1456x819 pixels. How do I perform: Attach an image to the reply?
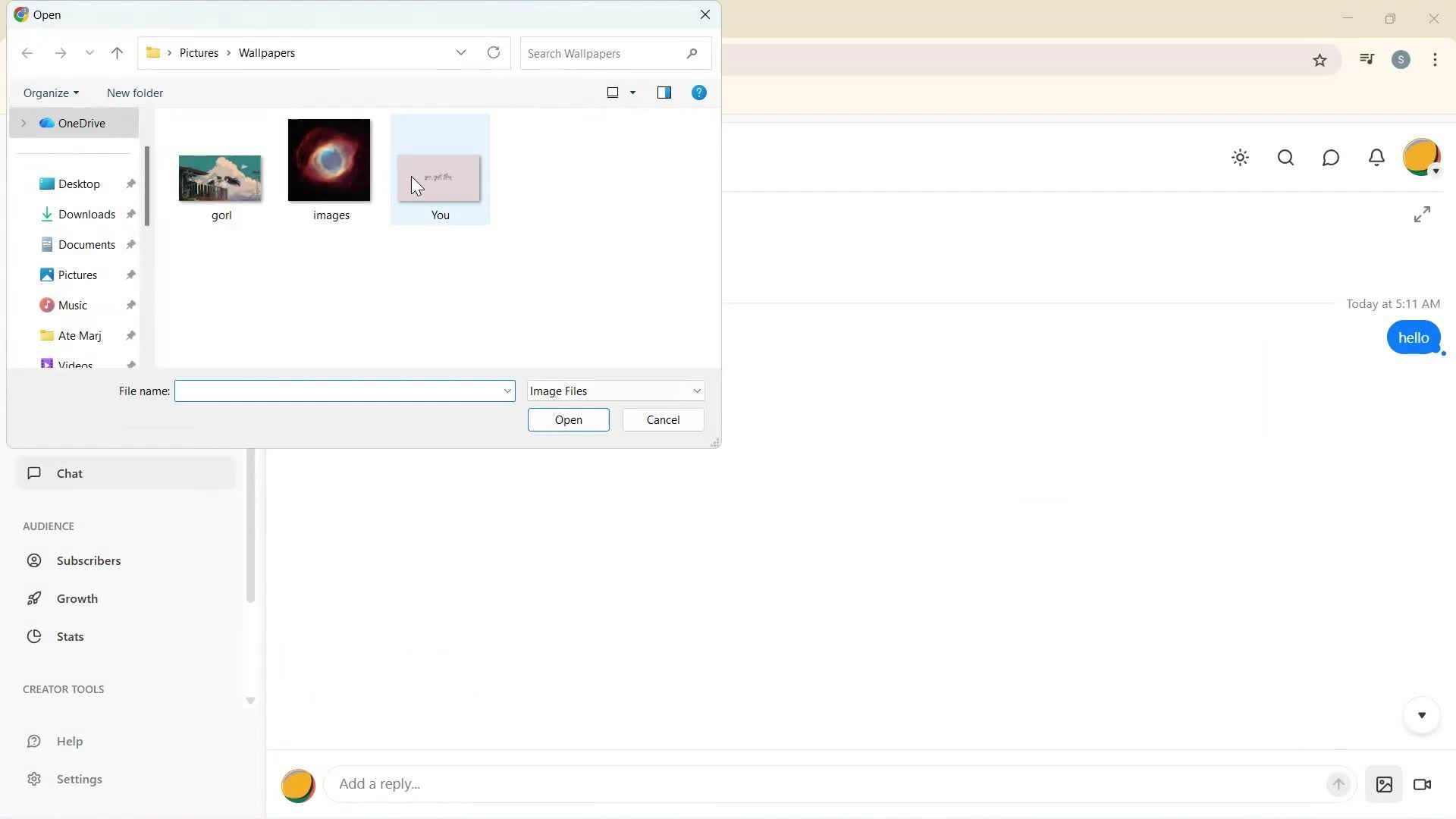click(1384, 785)
